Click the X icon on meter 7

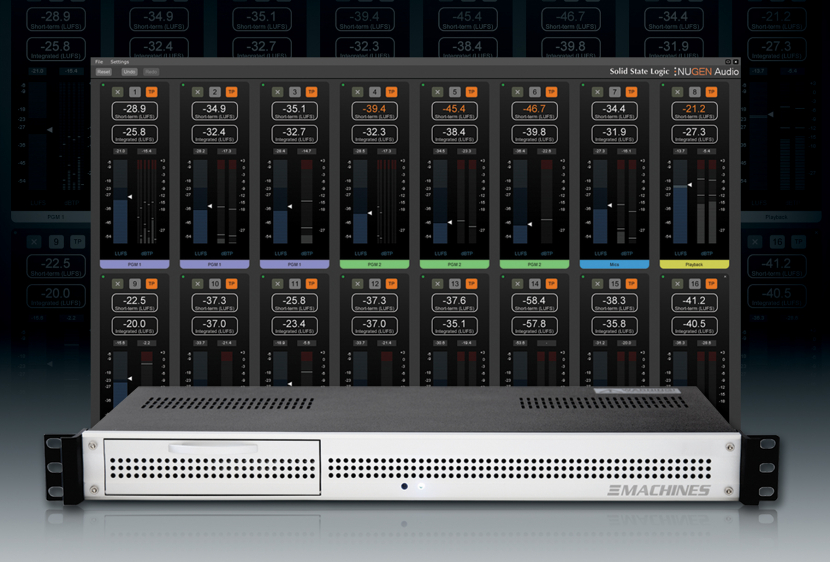(x=597, y=92)
